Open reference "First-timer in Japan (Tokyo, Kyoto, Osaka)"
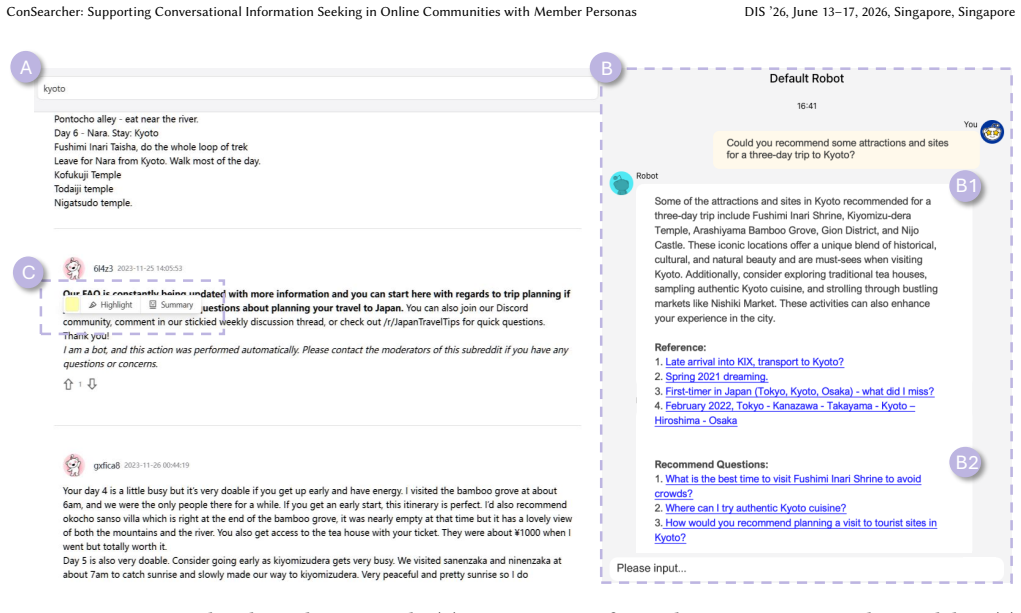This screenshot has height=613, width=1021. click(x=800, y=392)
